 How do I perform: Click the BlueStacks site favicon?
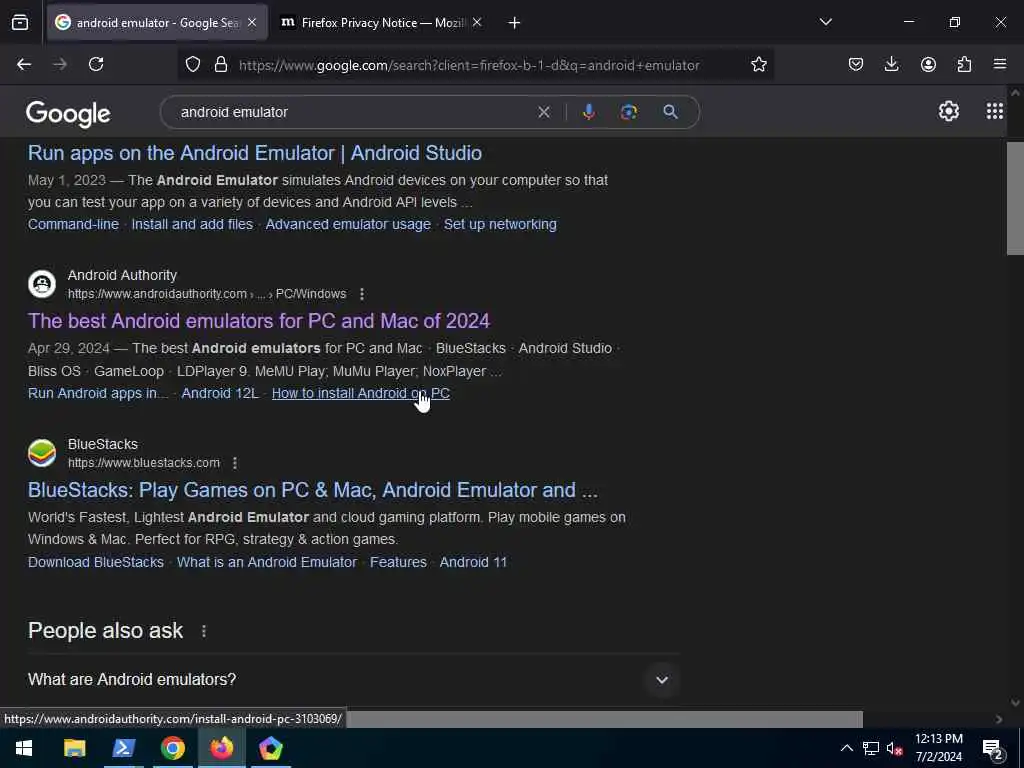tap(42, 453)
